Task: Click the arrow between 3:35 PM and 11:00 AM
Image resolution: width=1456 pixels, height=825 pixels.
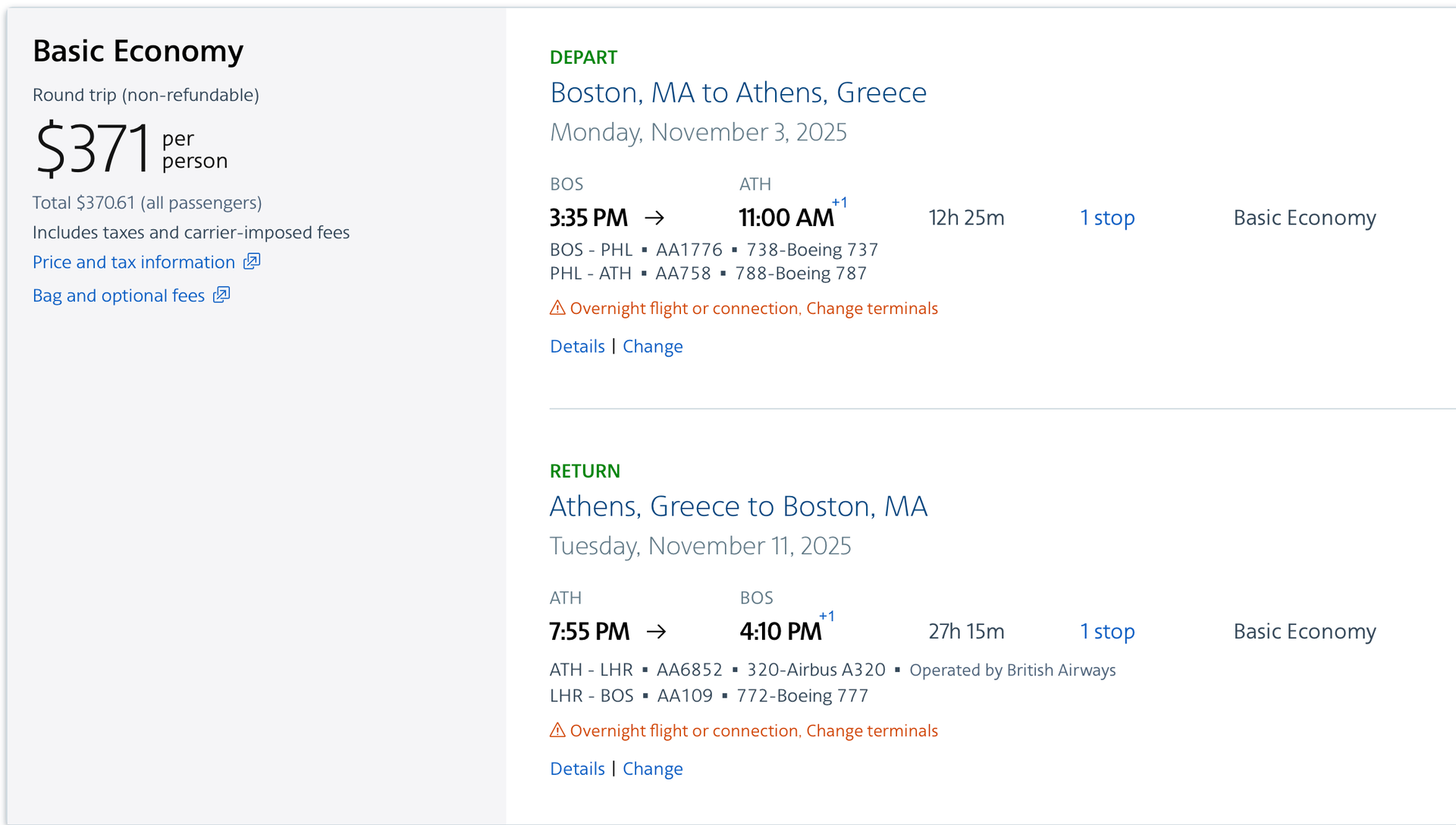Action: pos(654,218)
